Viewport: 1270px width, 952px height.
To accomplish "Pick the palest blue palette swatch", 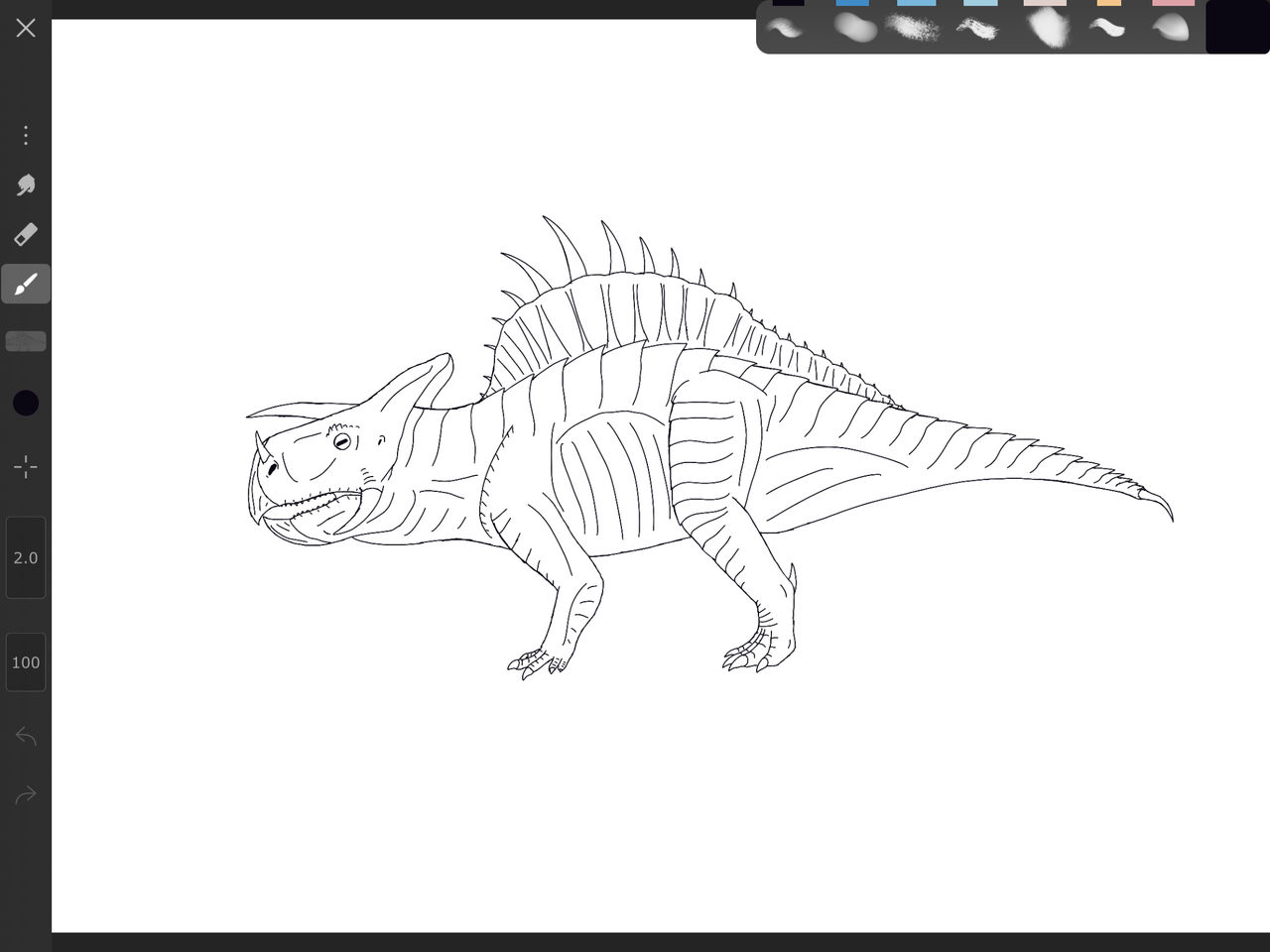I will (980, 3).
